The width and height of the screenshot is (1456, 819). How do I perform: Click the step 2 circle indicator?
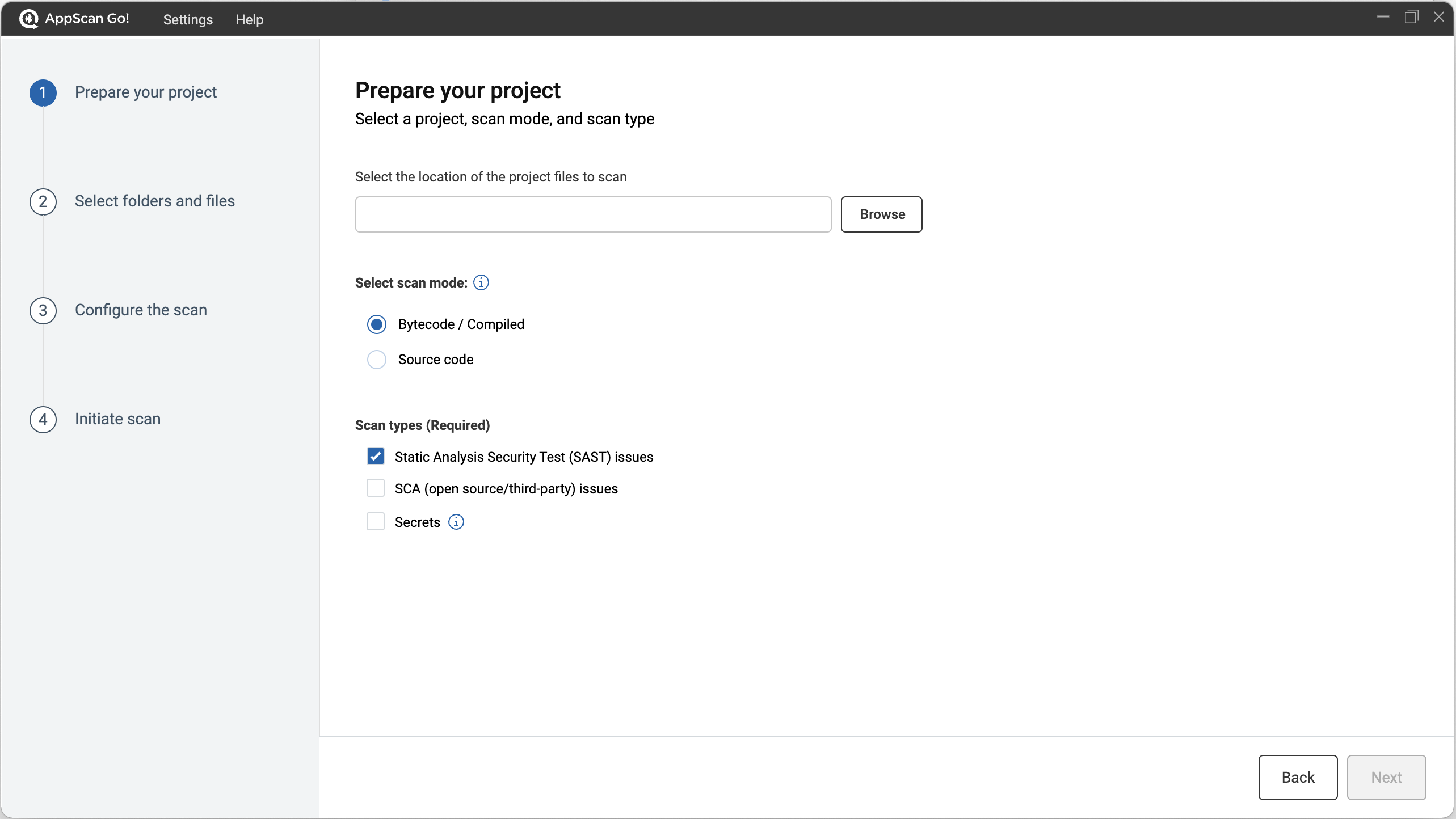point(43,202)
